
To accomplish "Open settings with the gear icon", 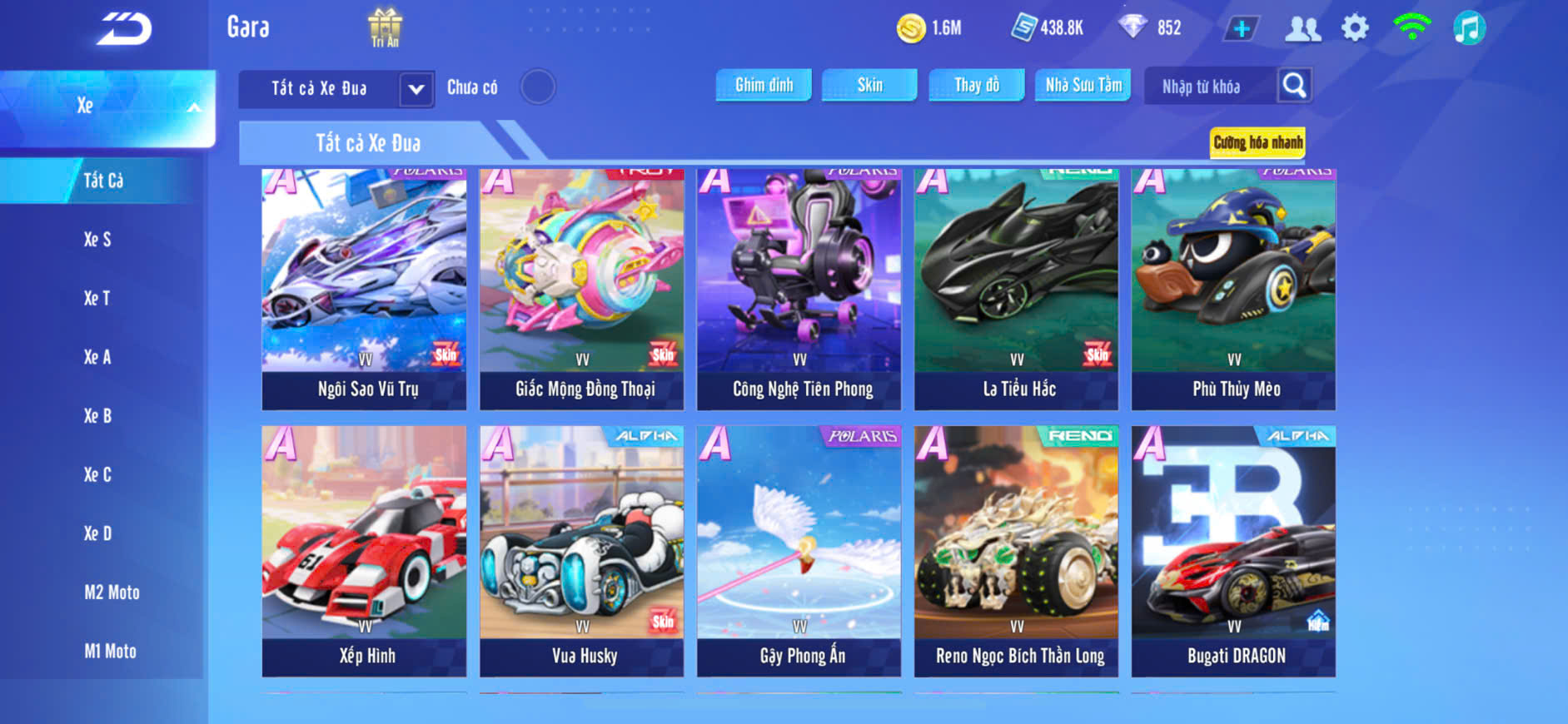I will (x=1355, y=28).
